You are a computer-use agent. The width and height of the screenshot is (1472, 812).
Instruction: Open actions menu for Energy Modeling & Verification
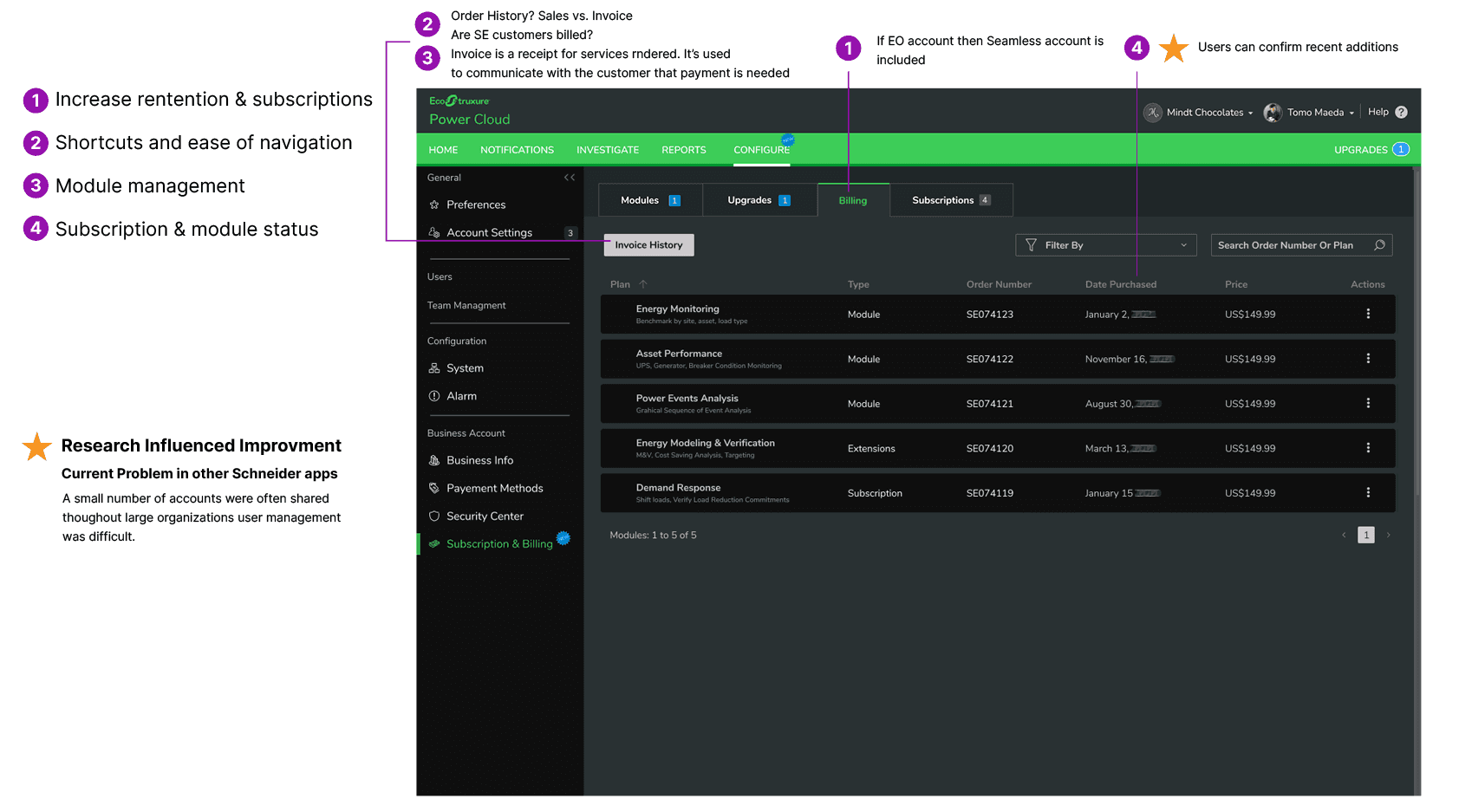tap(1368, 448)
